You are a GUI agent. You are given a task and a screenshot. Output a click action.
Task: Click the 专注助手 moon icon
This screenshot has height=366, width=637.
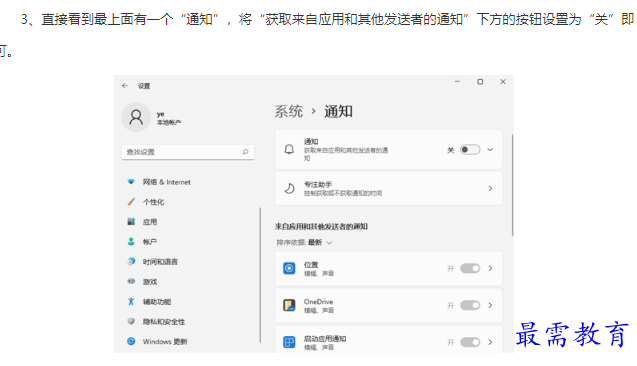point(289,188)
